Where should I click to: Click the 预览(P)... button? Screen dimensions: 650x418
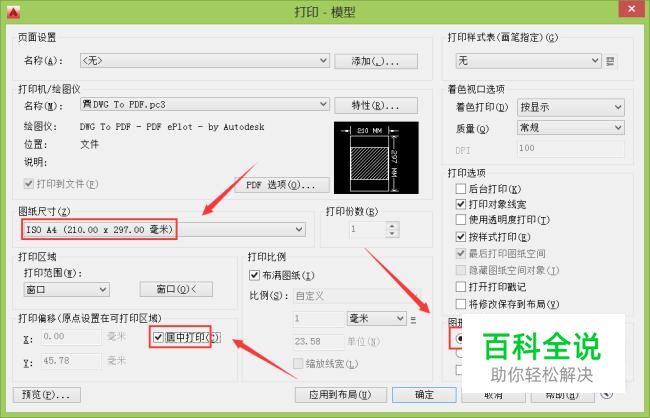click(46, 394)
